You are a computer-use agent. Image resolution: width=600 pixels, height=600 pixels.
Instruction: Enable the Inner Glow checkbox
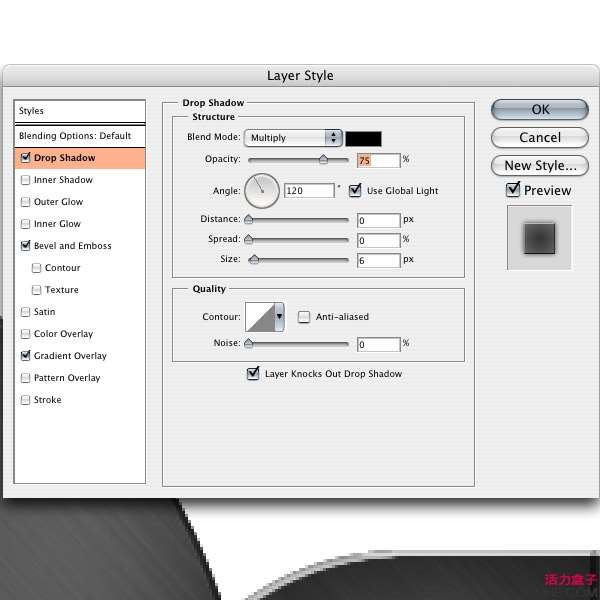26,224
